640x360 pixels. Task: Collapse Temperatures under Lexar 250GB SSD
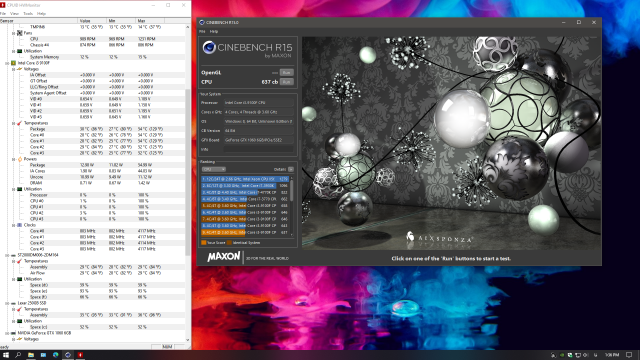tap(13, 309)
